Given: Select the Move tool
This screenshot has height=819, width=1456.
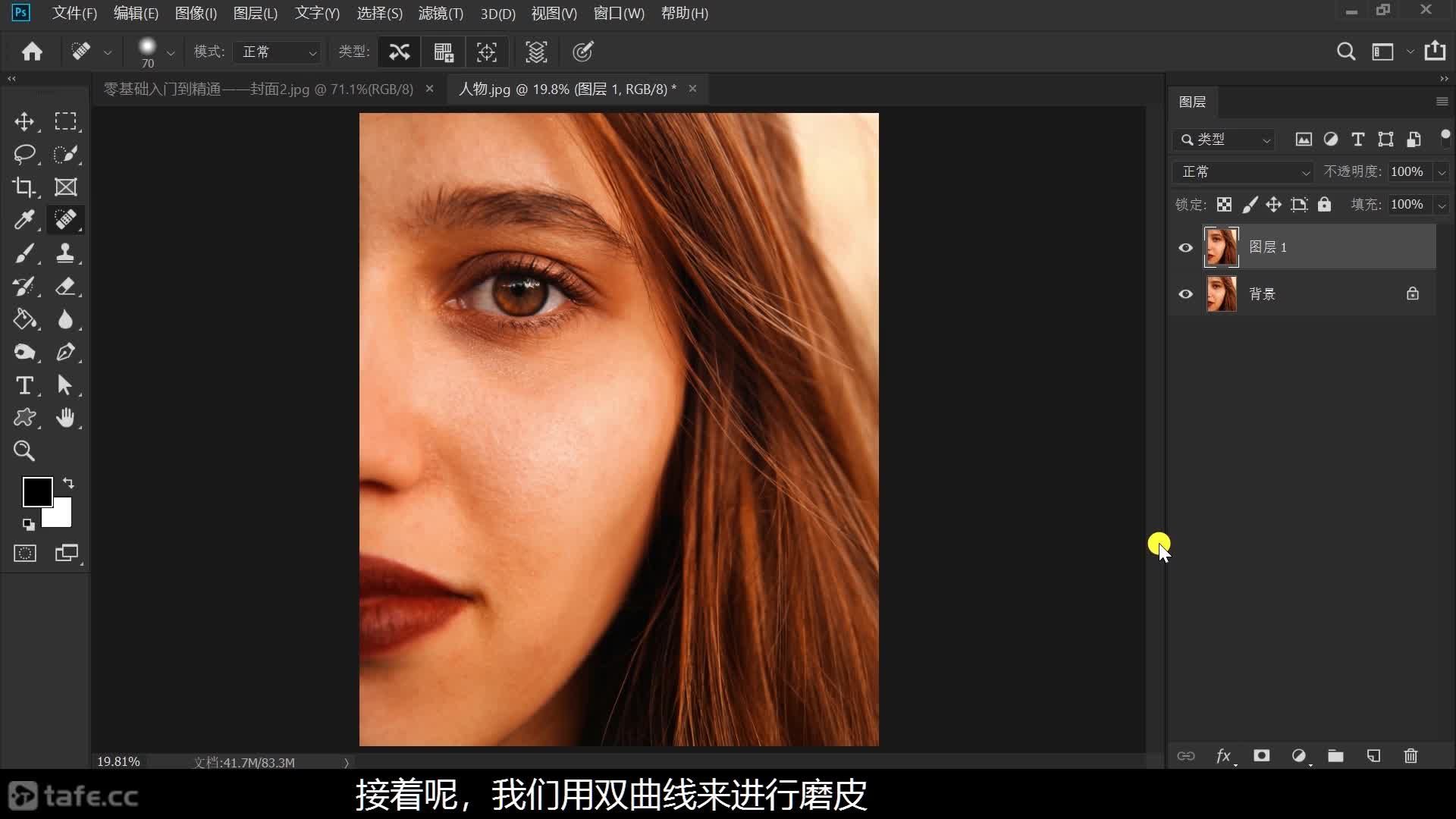Looking at the screenshot, I should click(24, 122).
